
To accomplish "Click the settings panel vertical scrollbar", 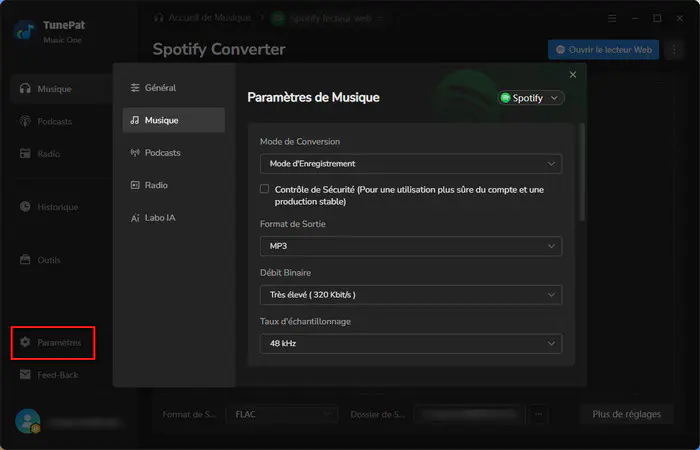I will click(581, 172).
